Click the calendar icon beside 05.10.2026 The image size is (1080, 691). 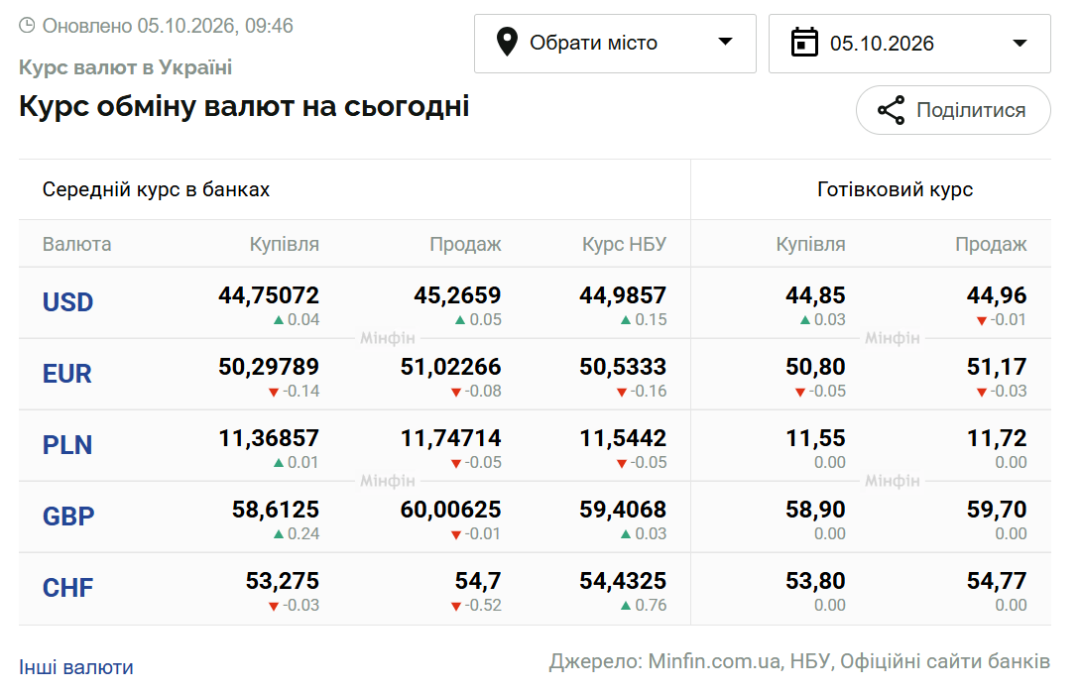pyautogui.click(x=804, y=42)
